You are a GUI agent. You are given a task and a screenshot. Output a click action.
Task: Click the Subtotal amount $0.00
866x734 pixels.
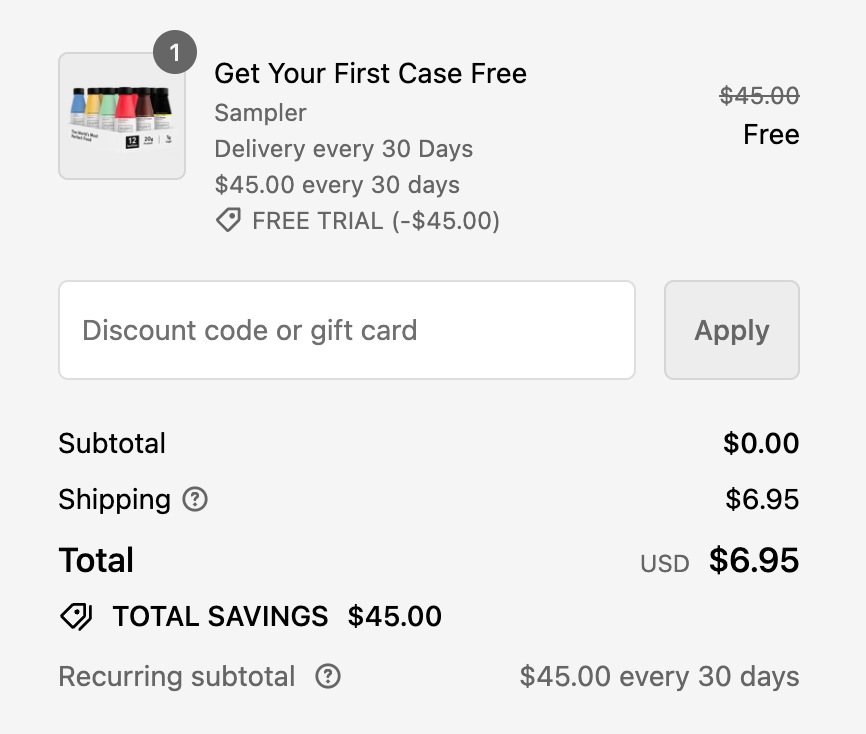[x=761, y=443]
